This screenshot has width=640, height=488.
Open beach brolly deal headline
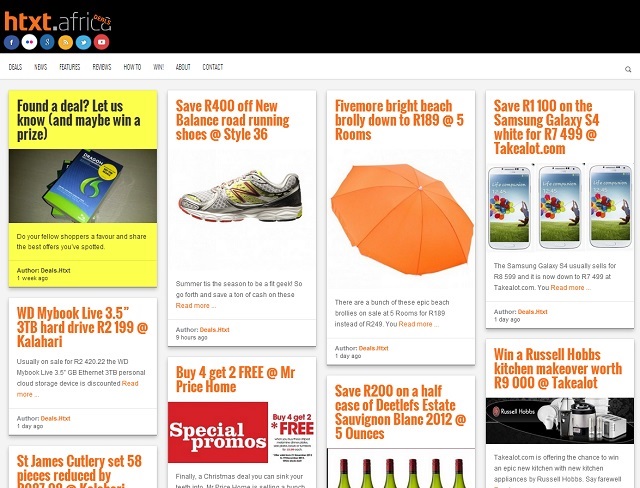[x=399, y=120]
